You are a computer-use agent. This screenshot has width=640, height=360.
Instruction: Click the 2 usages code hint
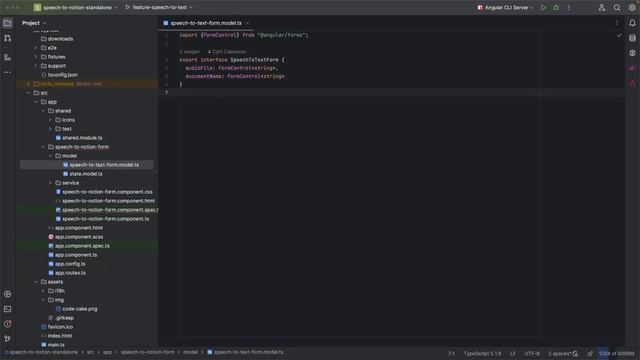coord(189,52)
